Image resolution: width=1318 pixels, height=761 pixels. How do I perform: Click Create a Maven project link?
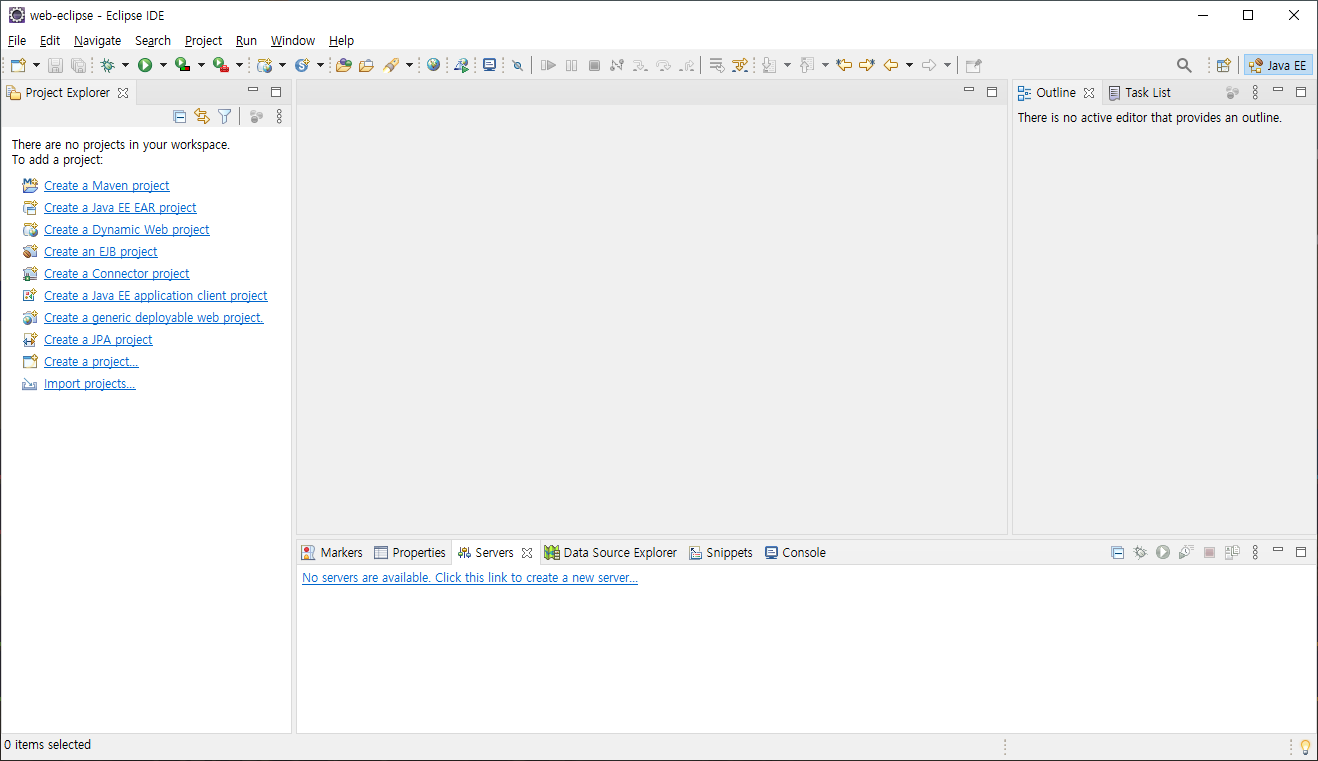[107, 185]
